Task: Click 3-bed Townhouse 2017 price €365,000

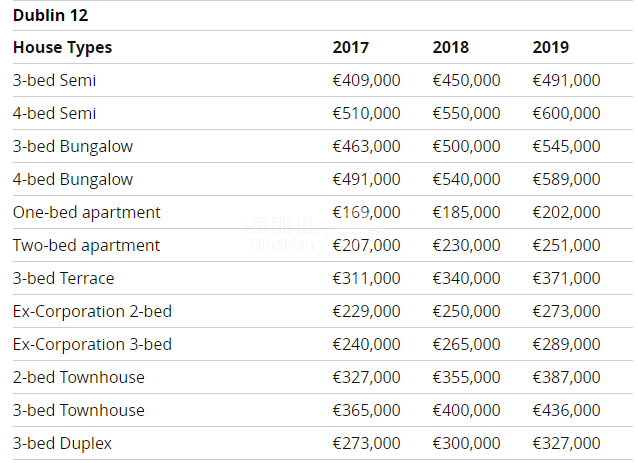Action: click(366, 410)
